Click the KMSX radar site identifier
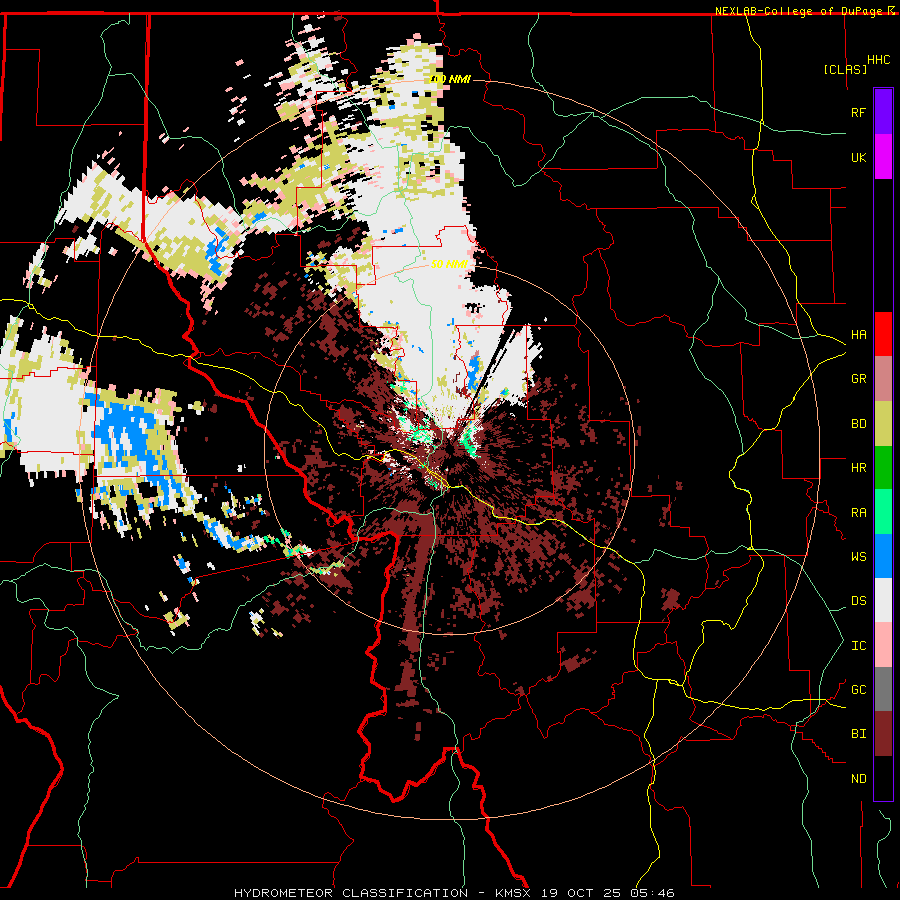 tap(513, 893)
